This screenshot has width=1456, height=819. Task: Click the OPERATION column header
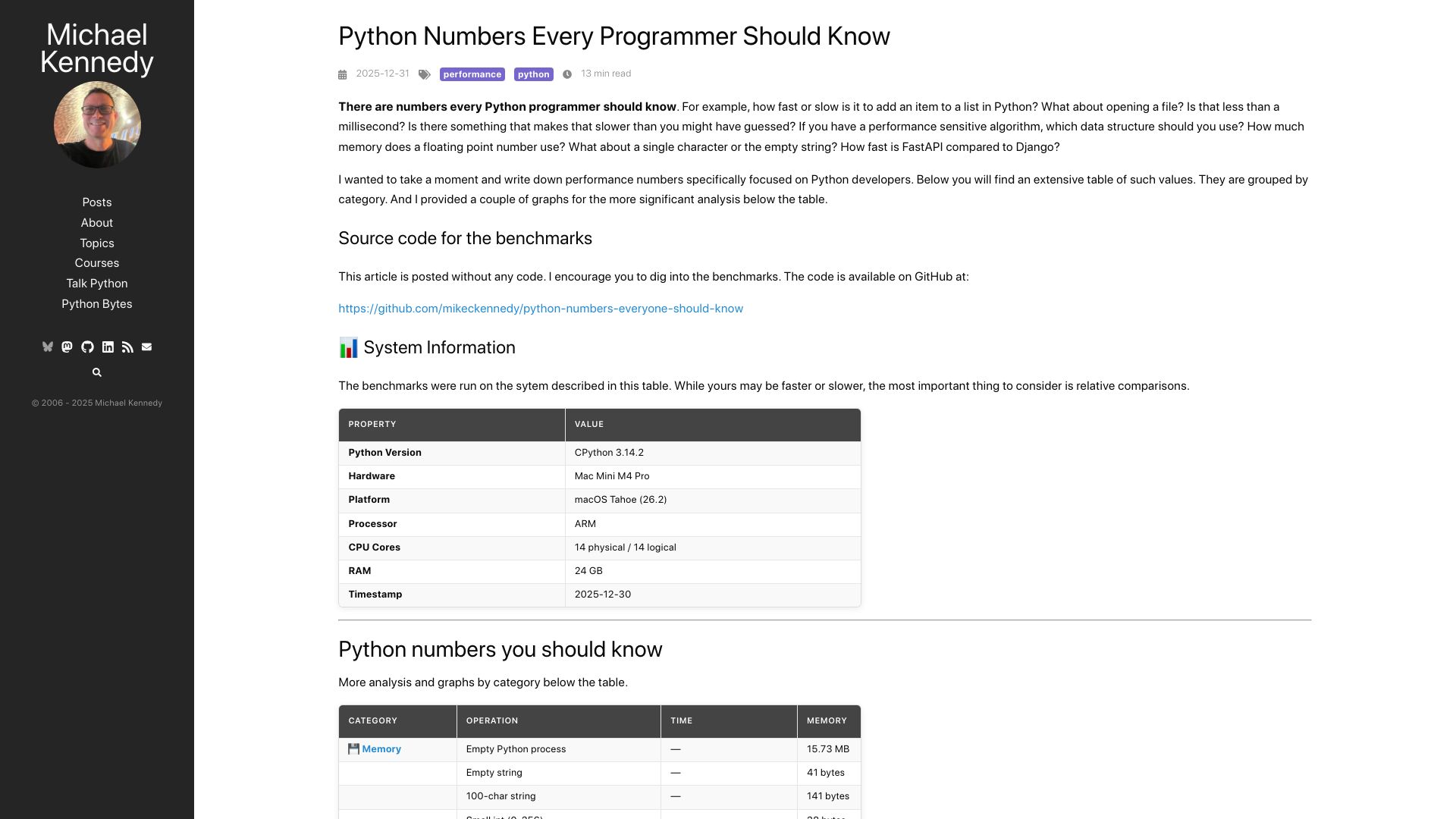click(559, 721)
